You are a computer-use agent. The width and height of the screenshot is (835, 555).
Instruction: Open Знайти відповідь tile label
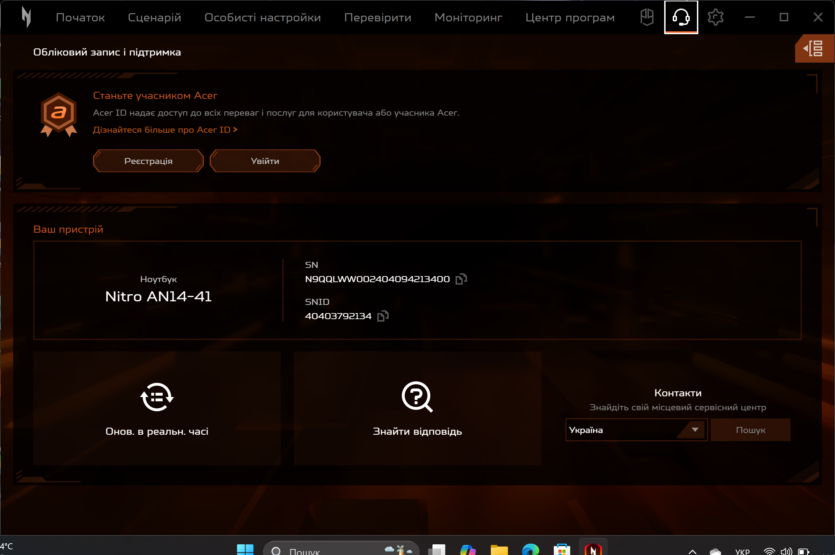(417, 431)
